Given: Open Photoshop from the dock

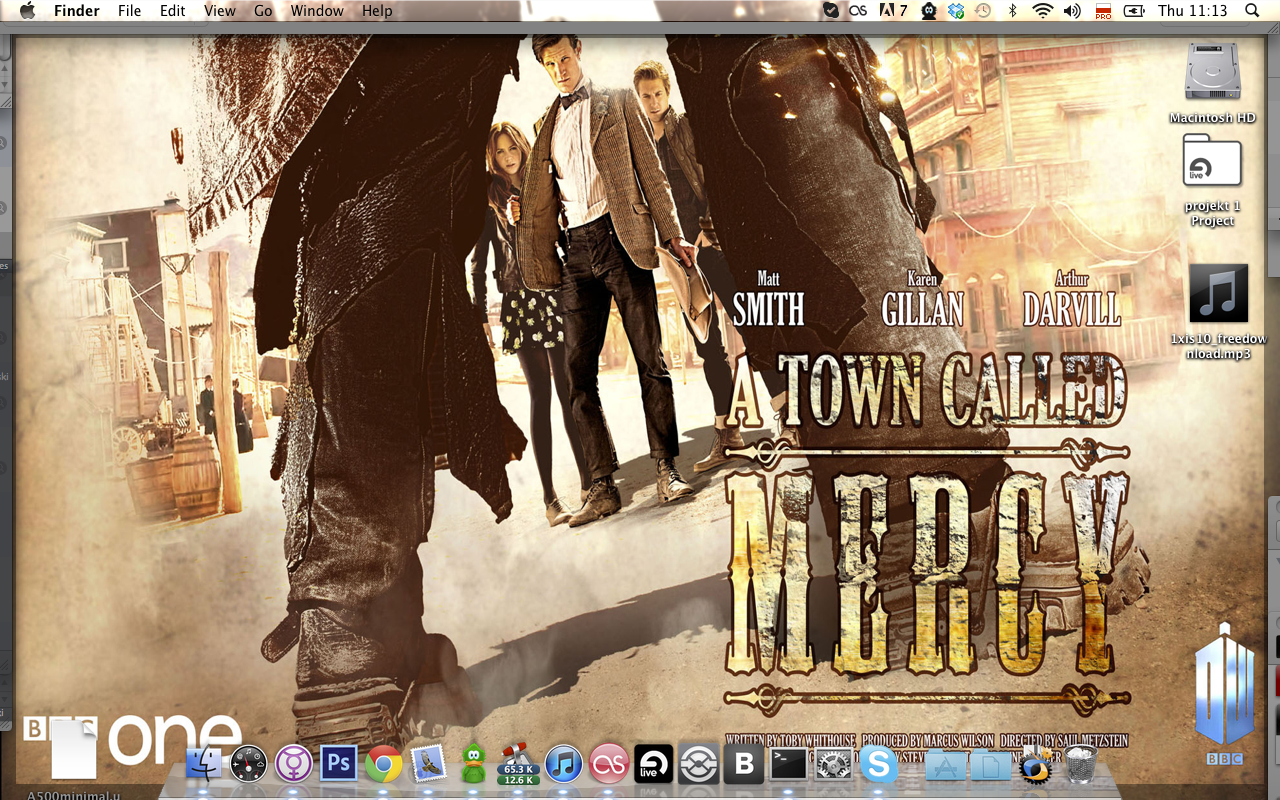Looking at the screenshot, I should pyautogui.click(x=338, y=765).
